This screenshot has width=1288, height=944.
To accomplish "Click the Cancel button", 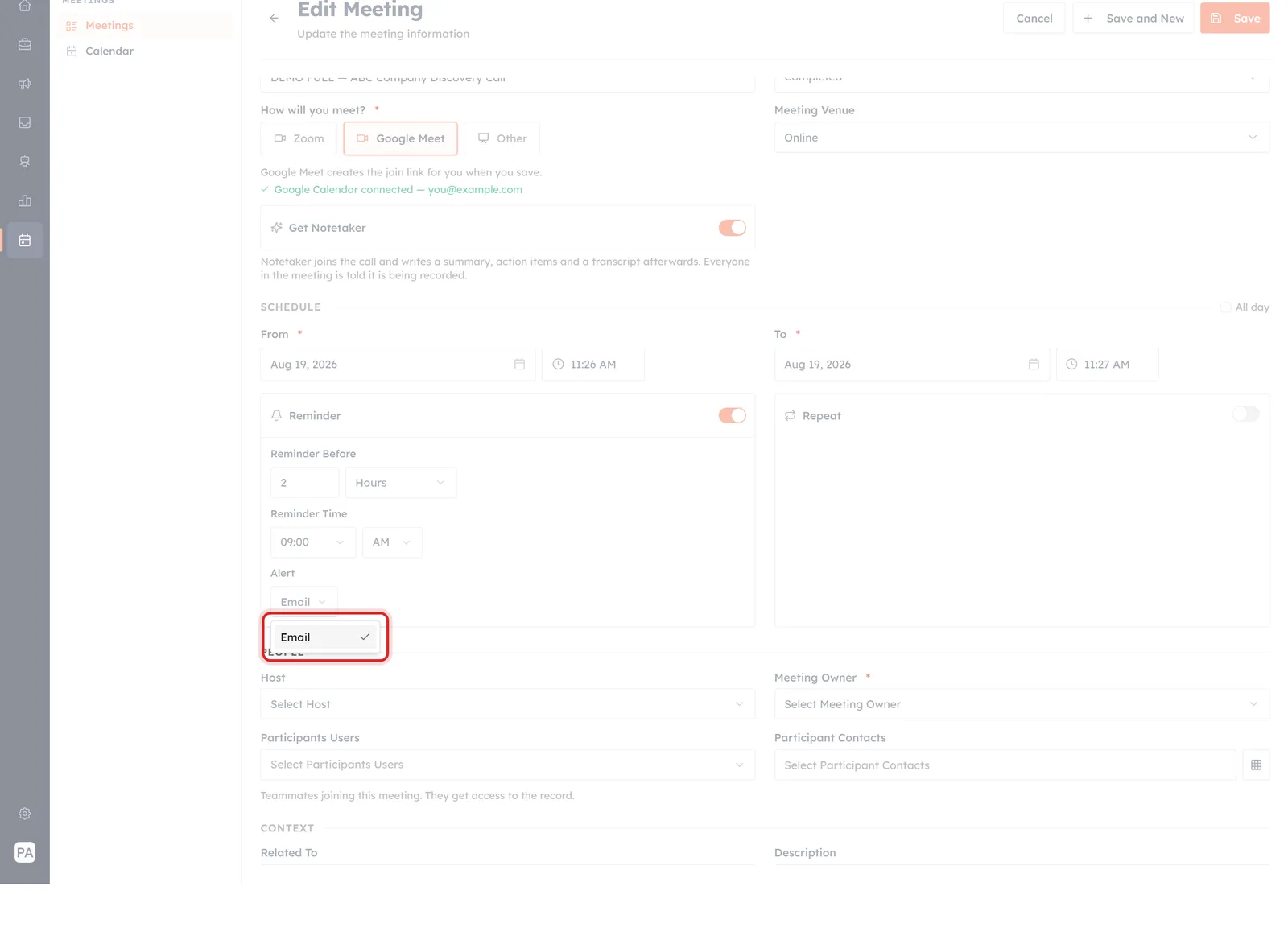I will point(1034,18).
